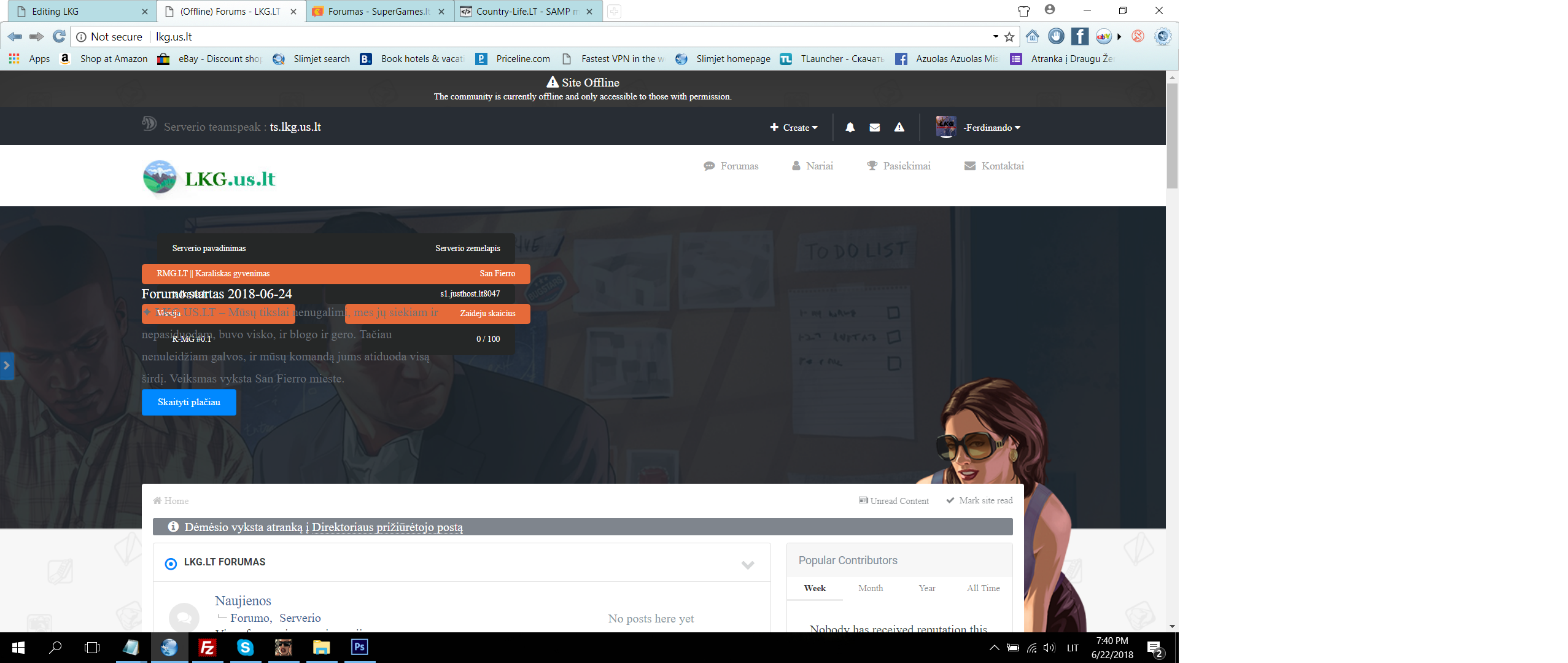Click the Not secure site info indicator
Screen dimensions: 1568x663
click(109, 37)
